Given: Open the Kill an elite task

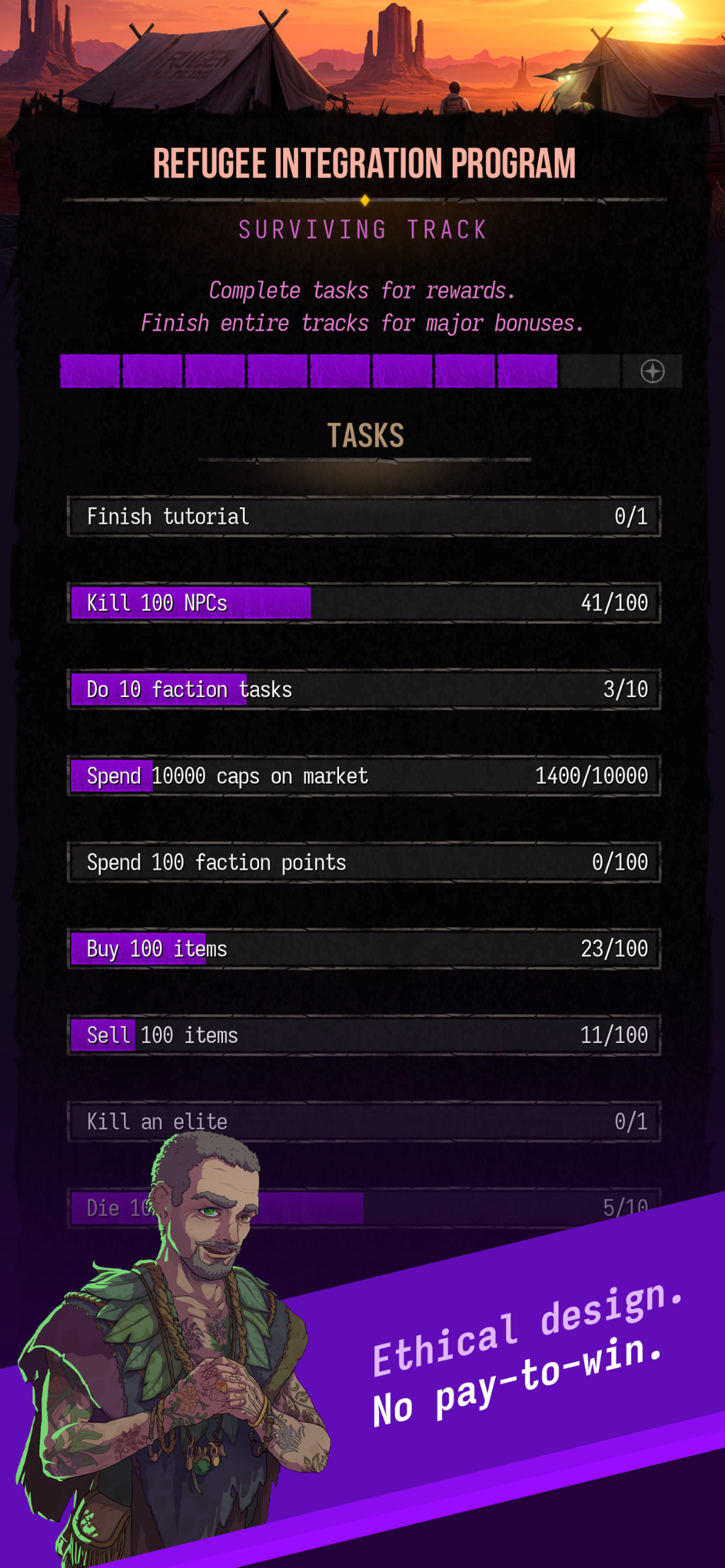Looking at the screenshot, I should tap(364, 1122).
